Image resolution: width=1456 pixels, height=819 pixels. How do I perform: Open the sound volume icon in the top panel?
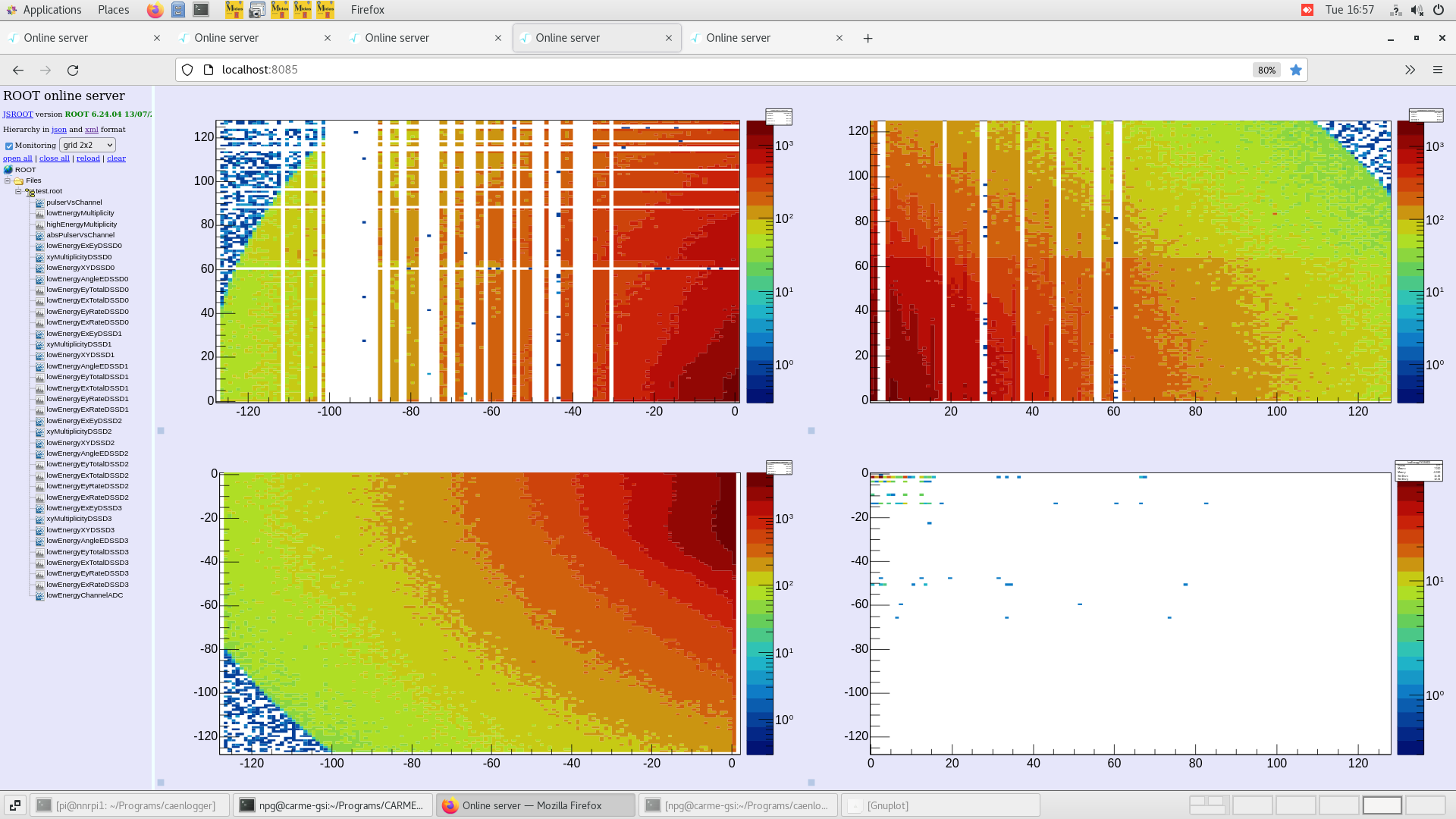coord(1417,10)
